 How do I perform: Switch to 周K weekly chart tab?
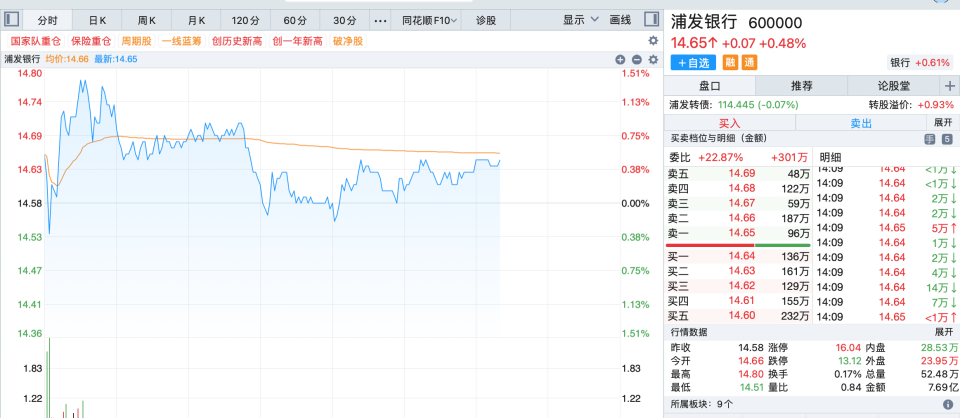click(146, 20)
